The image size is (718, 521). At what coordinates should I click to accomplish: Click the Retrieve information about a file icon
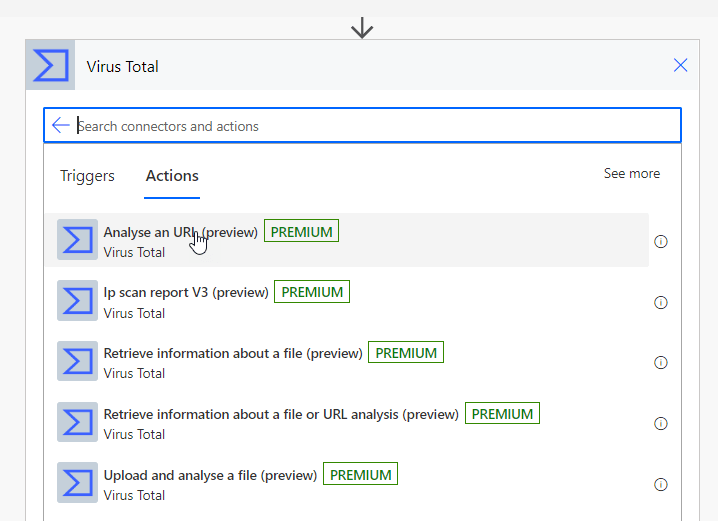click(x=77, y=362)
